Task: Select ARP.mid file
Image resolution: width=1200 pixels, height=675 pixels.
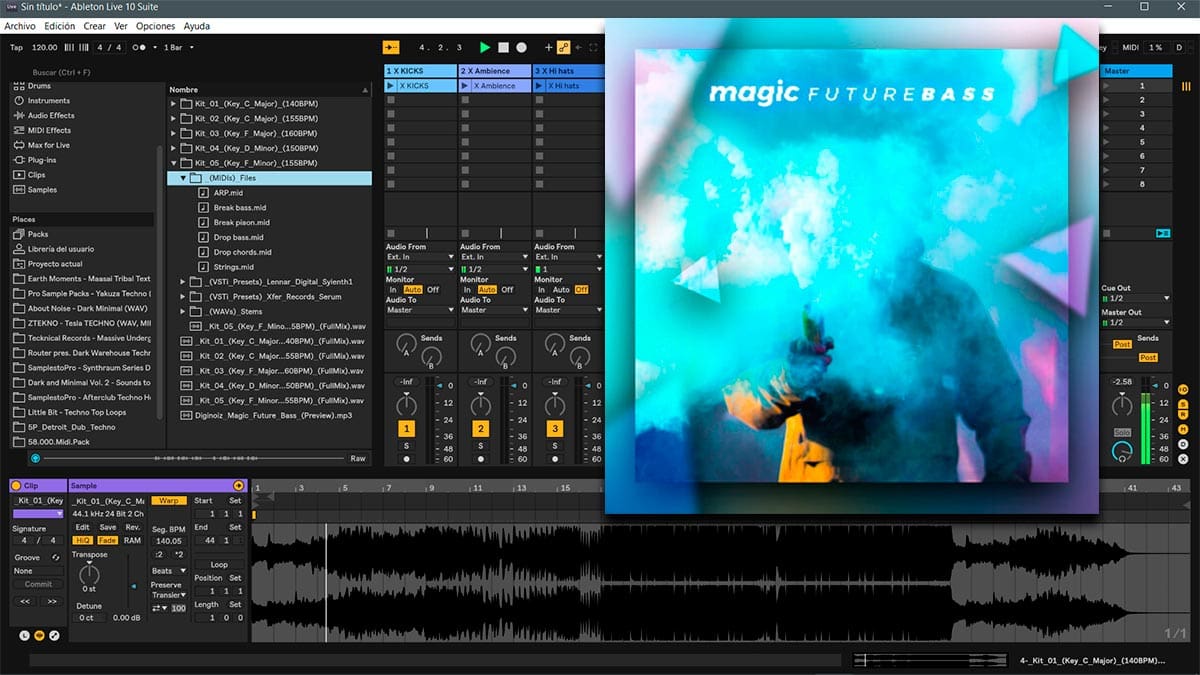Action: tap(228, 192)
